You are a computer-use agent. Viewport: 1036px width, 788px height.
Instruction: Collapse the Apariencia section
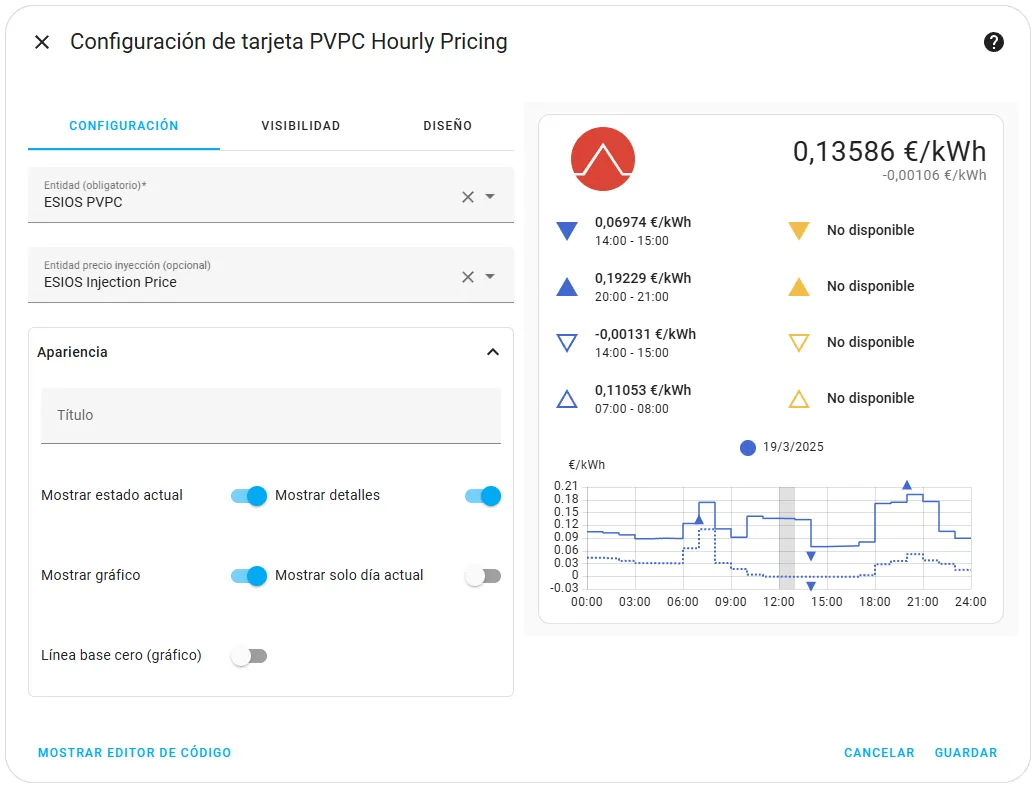(493, 352)
